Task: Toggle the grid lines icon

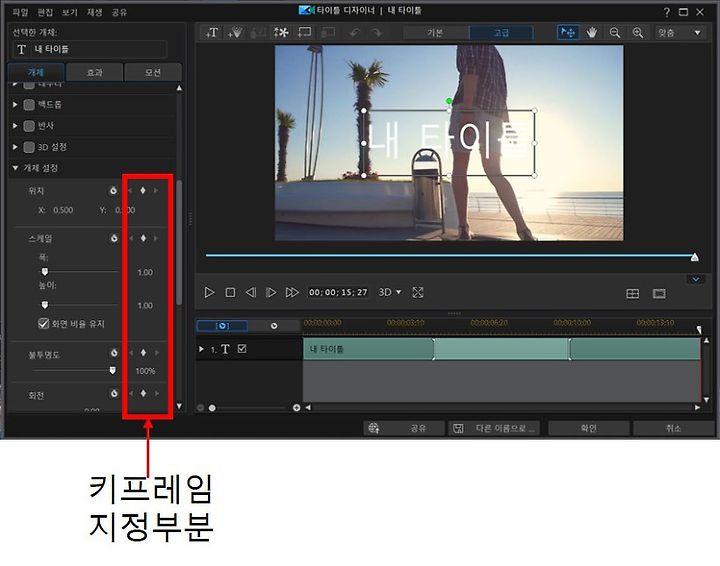Action: 633,294
